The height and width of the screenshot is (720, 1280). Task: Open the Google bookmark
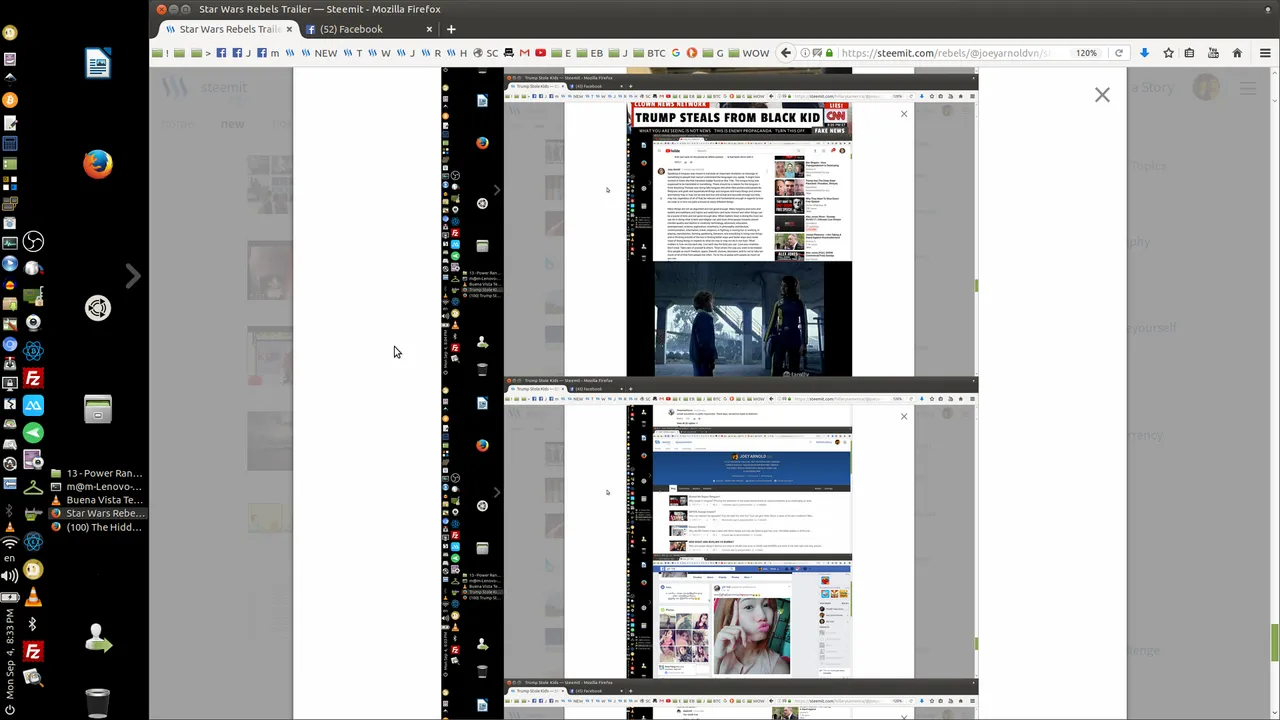(676, 53)
